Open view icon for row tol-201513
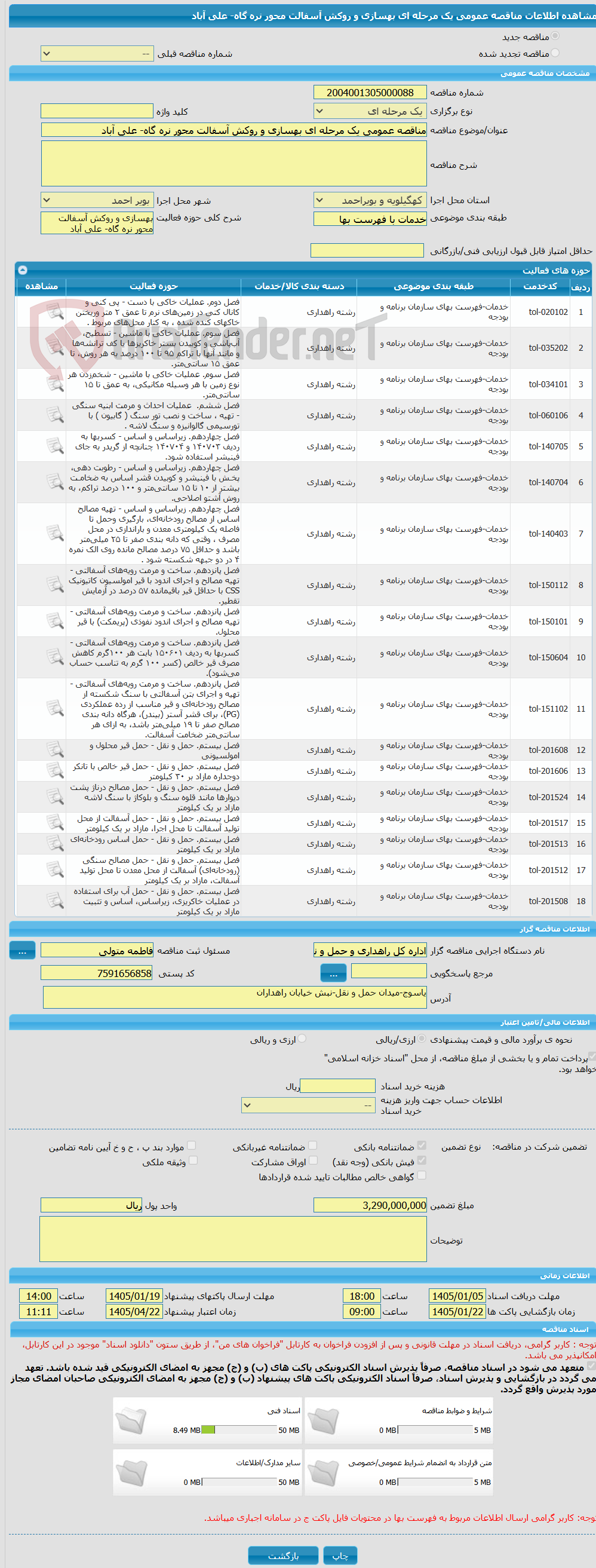This screenshot has height=1568, width=596. pos(55,843)
